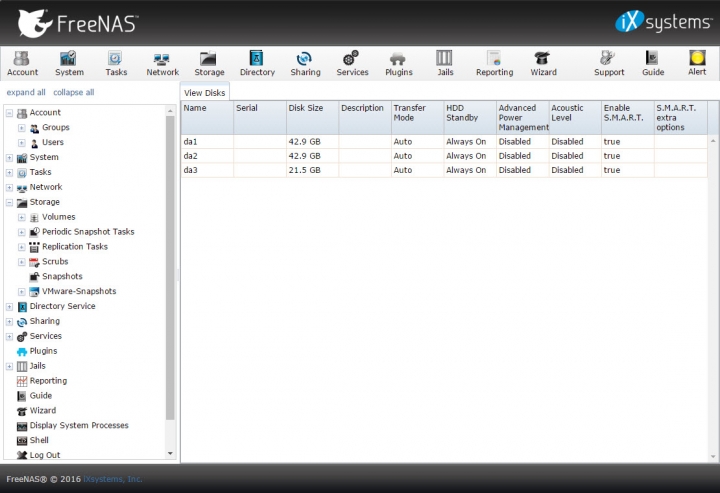Expand the Replication Tasks node
Screen dimensions: 720x493
click(x=22, y=247)
